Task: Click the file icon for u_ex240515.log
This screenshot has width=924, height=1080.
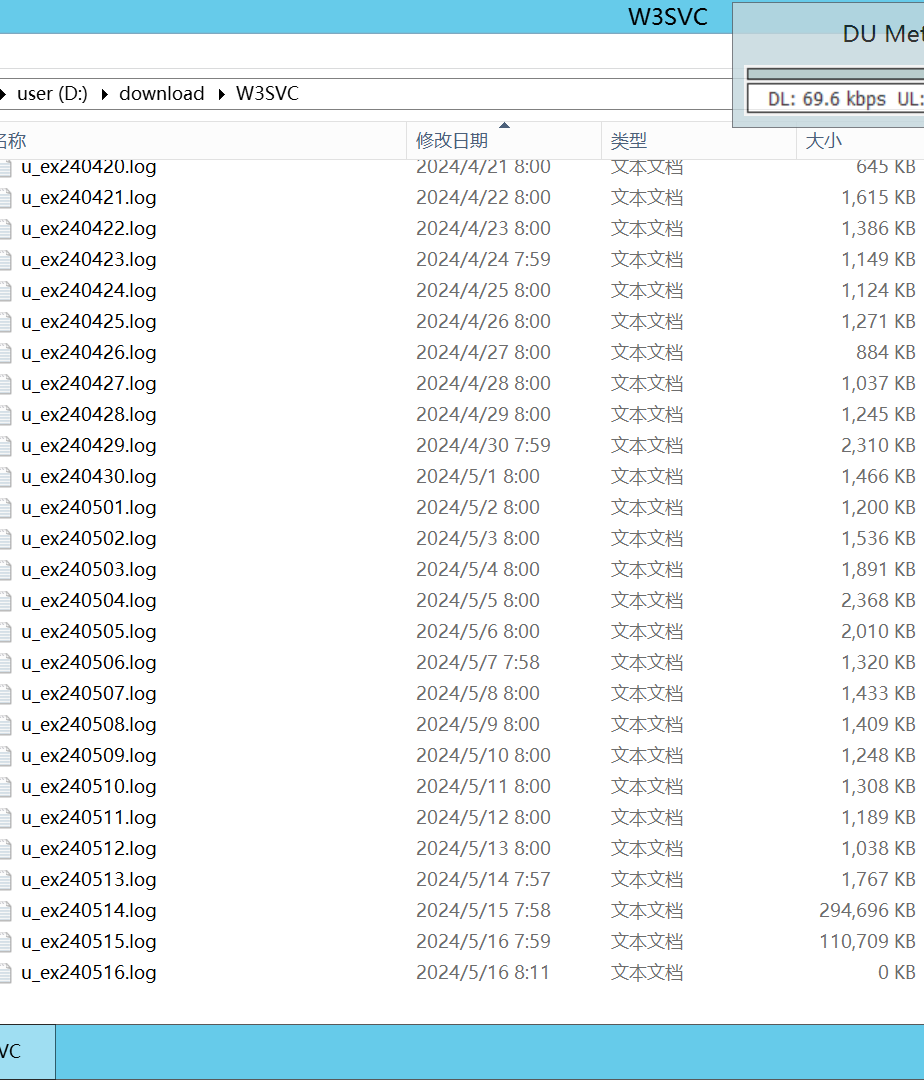Action: [5, 942]
